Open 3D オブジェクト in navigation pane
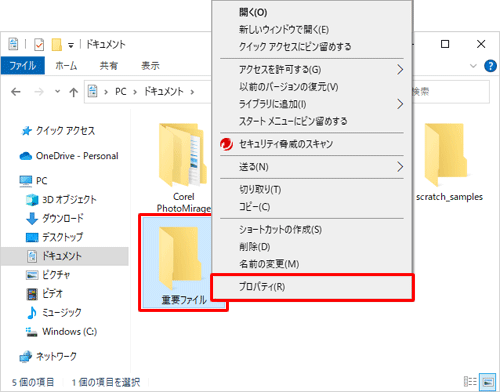The width and height of the screenshot is (500, 392). tap(69, 200)
